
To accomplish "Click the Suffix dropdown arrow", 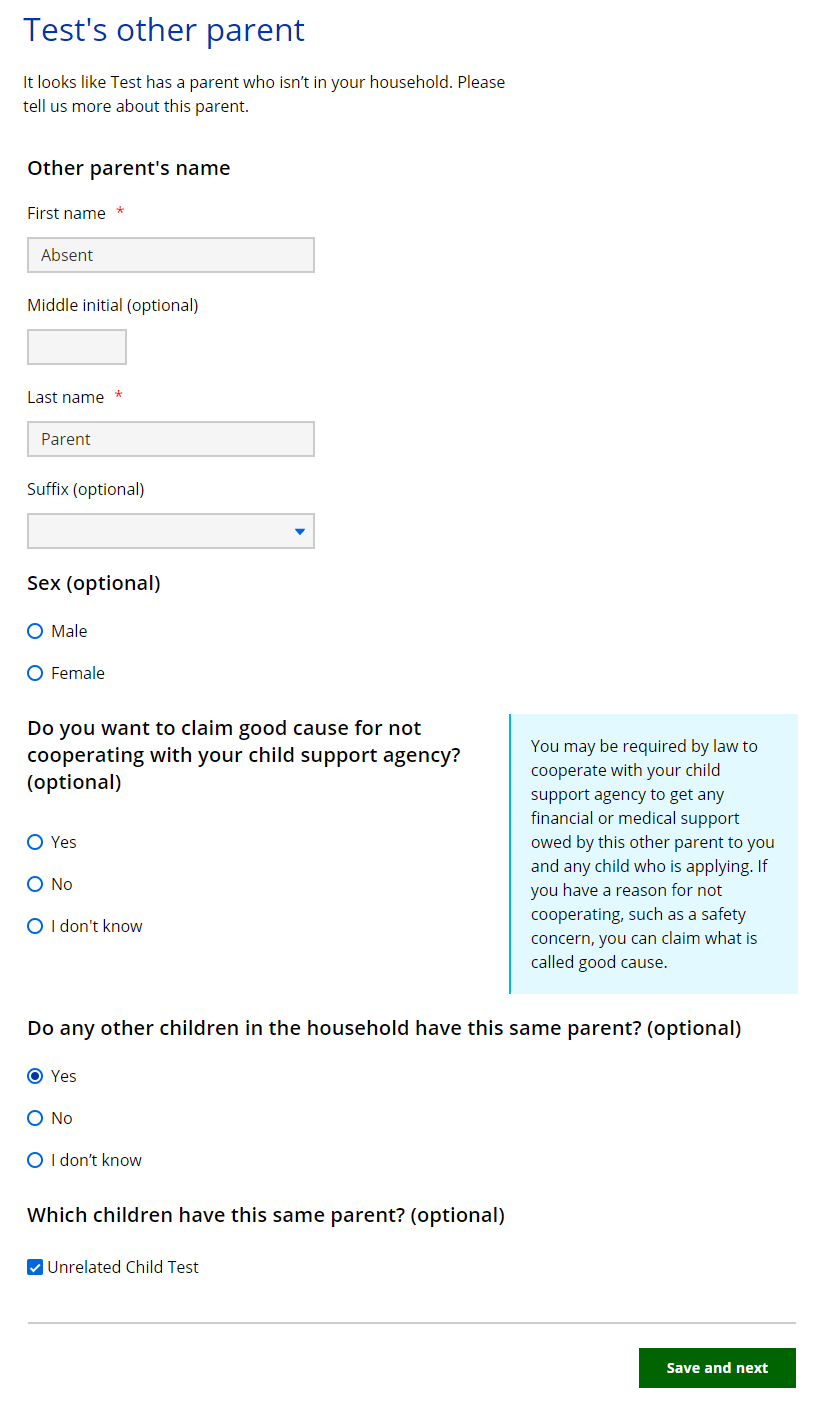I will coord(299,532).
